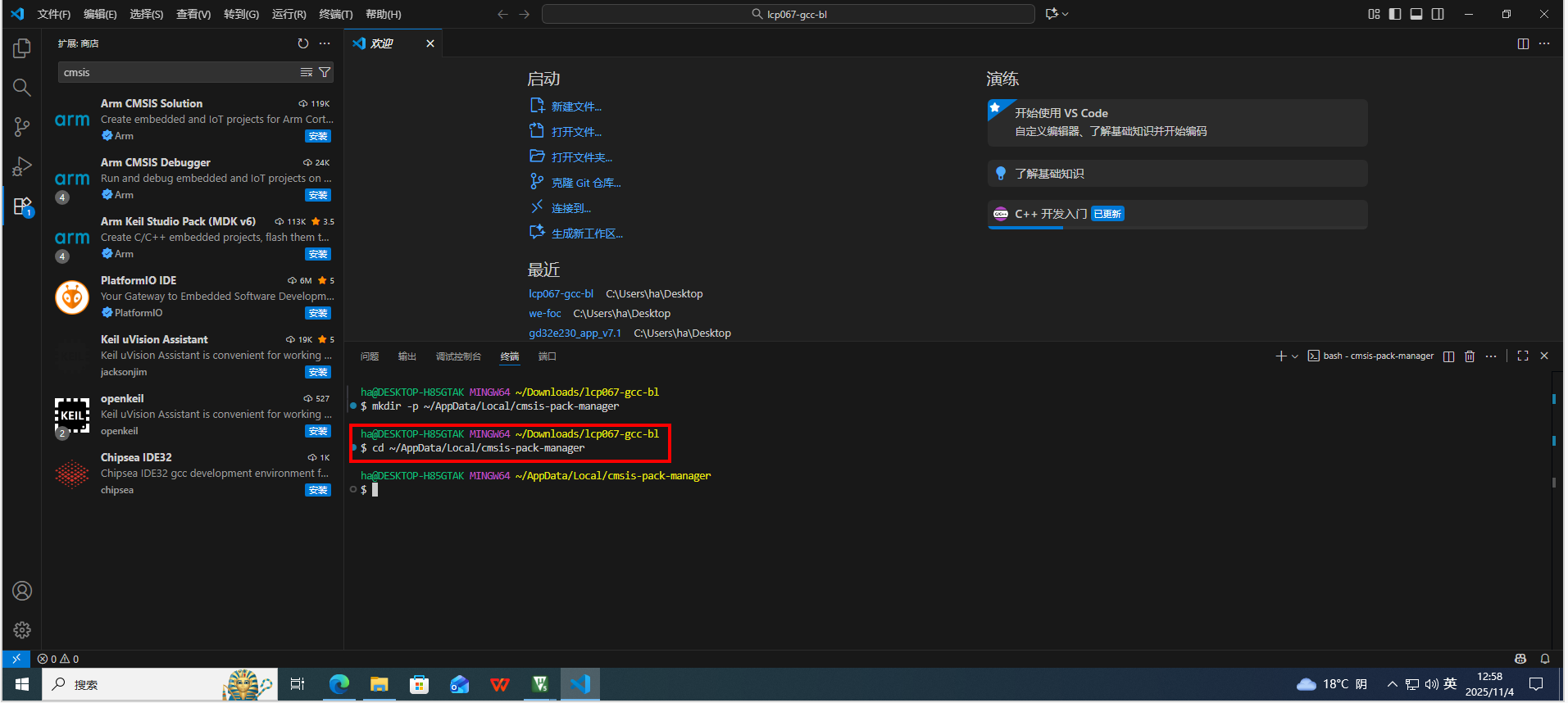Refresh the extensions marketplace list

(303, 43)
